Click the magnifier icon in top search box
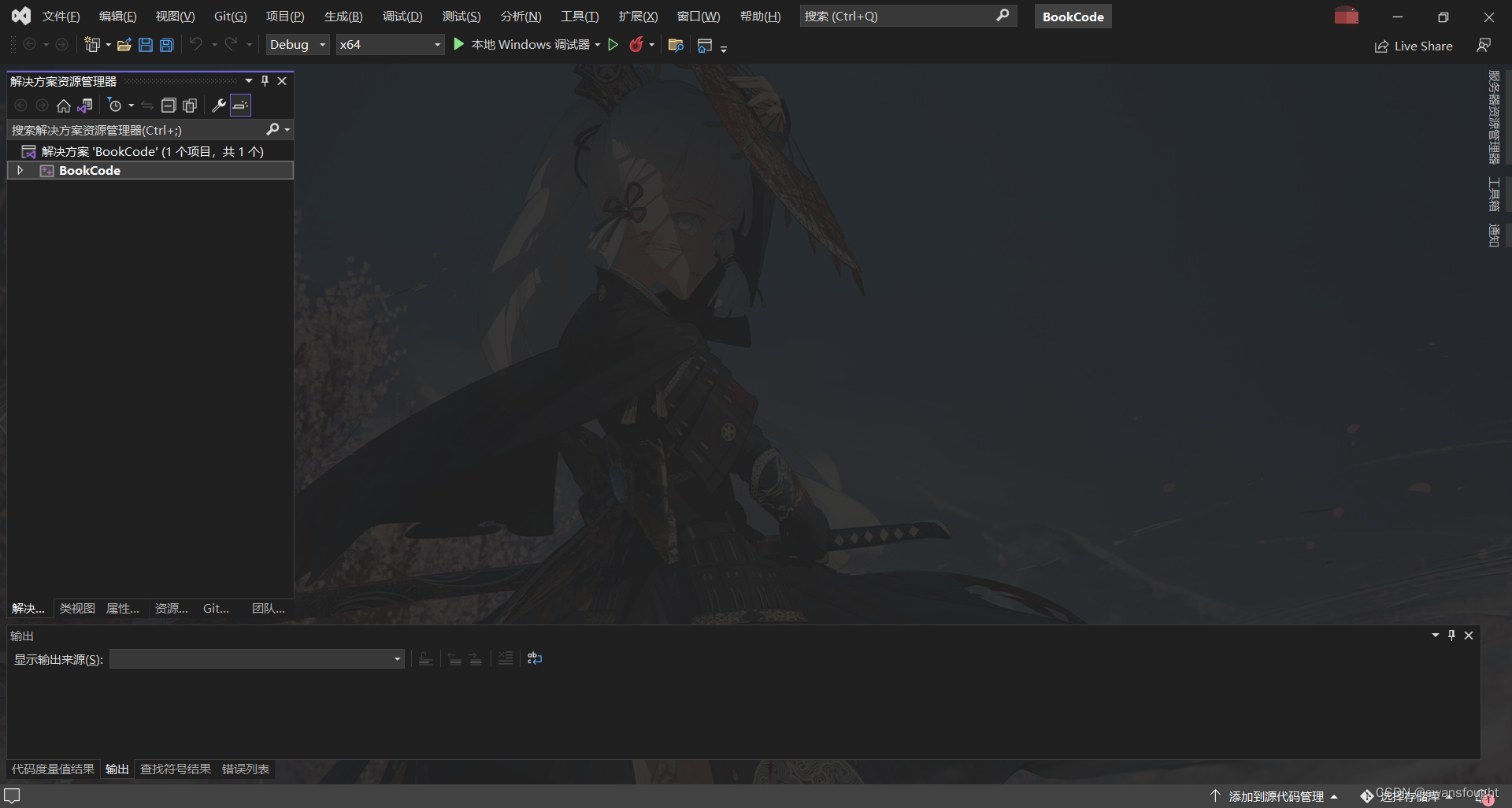Image resolution: width=1512 pixels, height=808 pixels. 1002,16
